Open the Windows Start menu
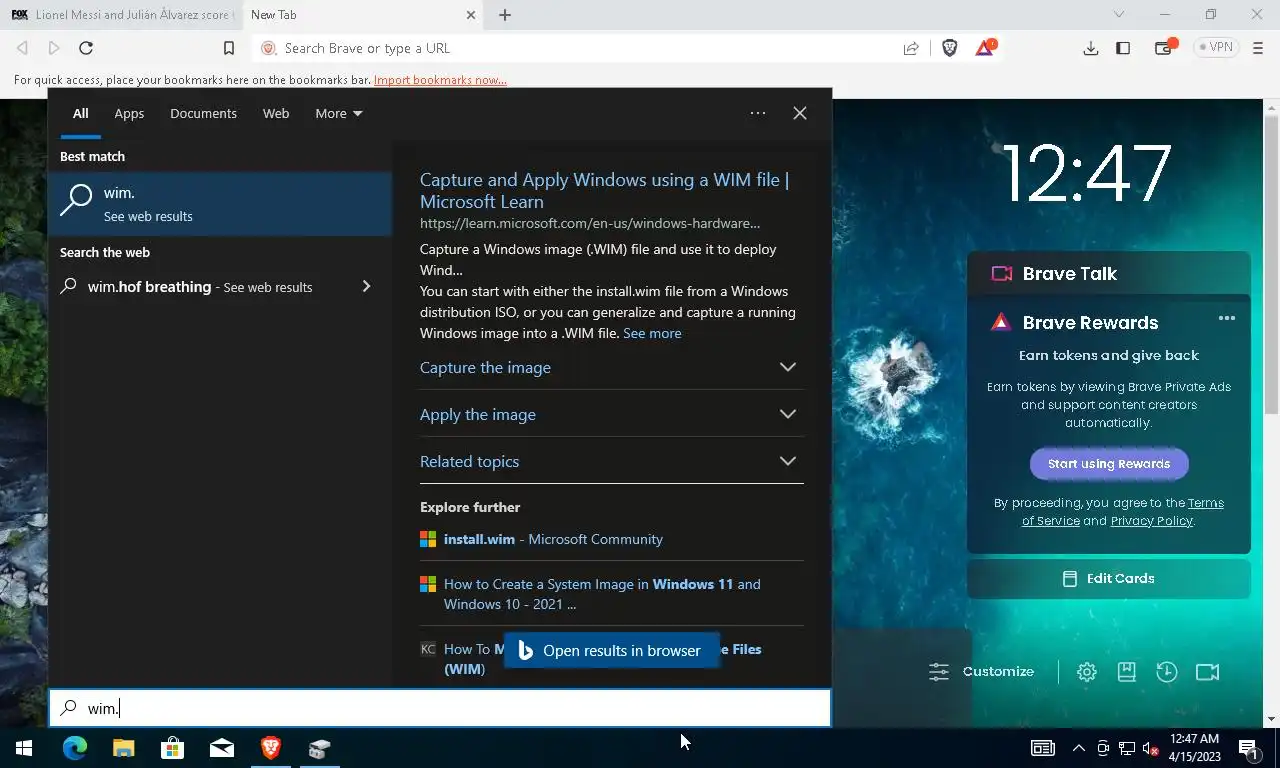This screenshot has width=1280, height=768. pyautogui.click(x=24, y=748)
